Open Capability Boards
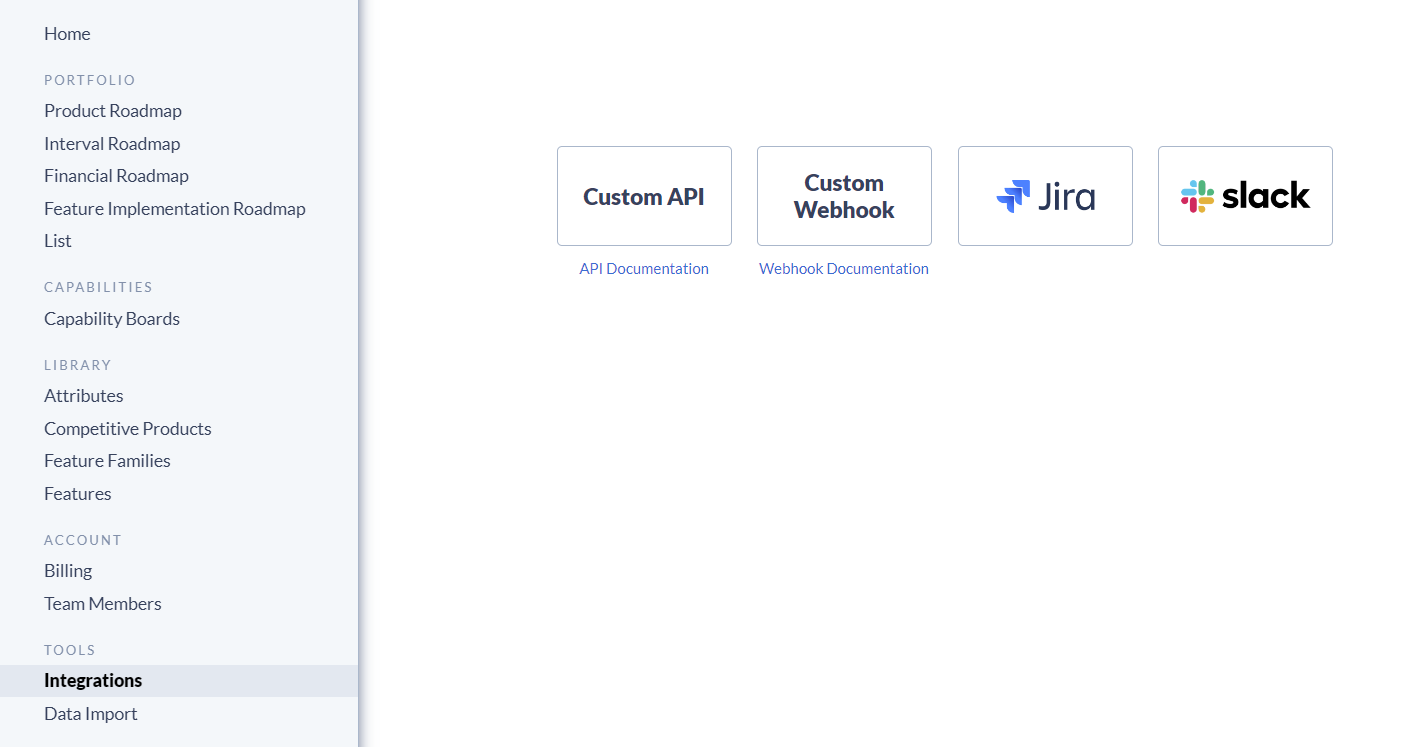This screenshot has height=747, width=1422. coord(112,319)
